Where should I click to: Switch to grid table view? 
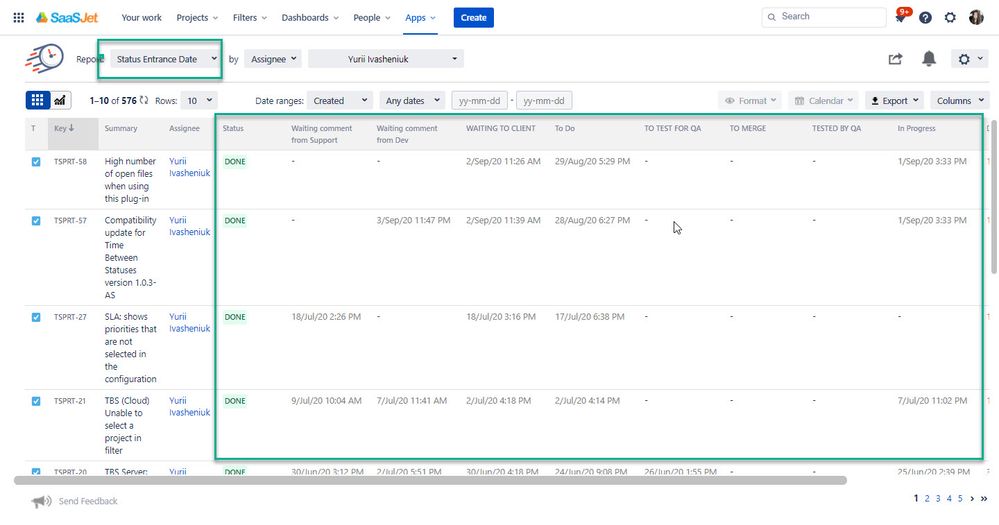[38, 100]
